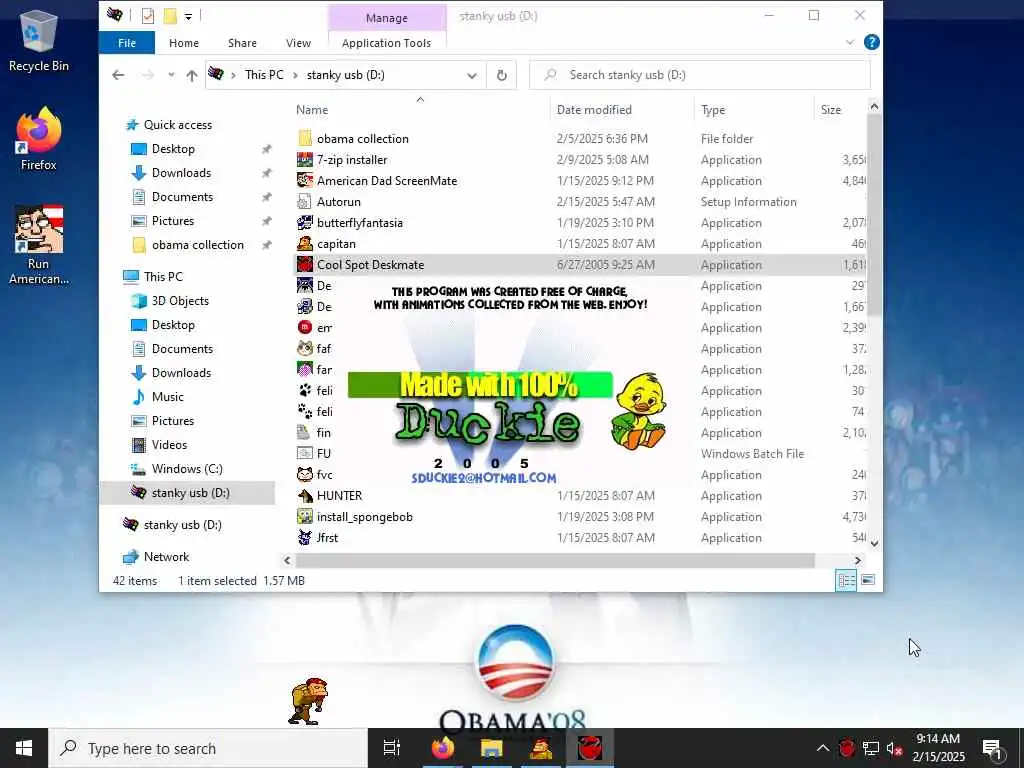Viewport: 1024px width, 768px height.
Task: Select the American Dad ScreenMate file icon
Action: click(305, 180)
